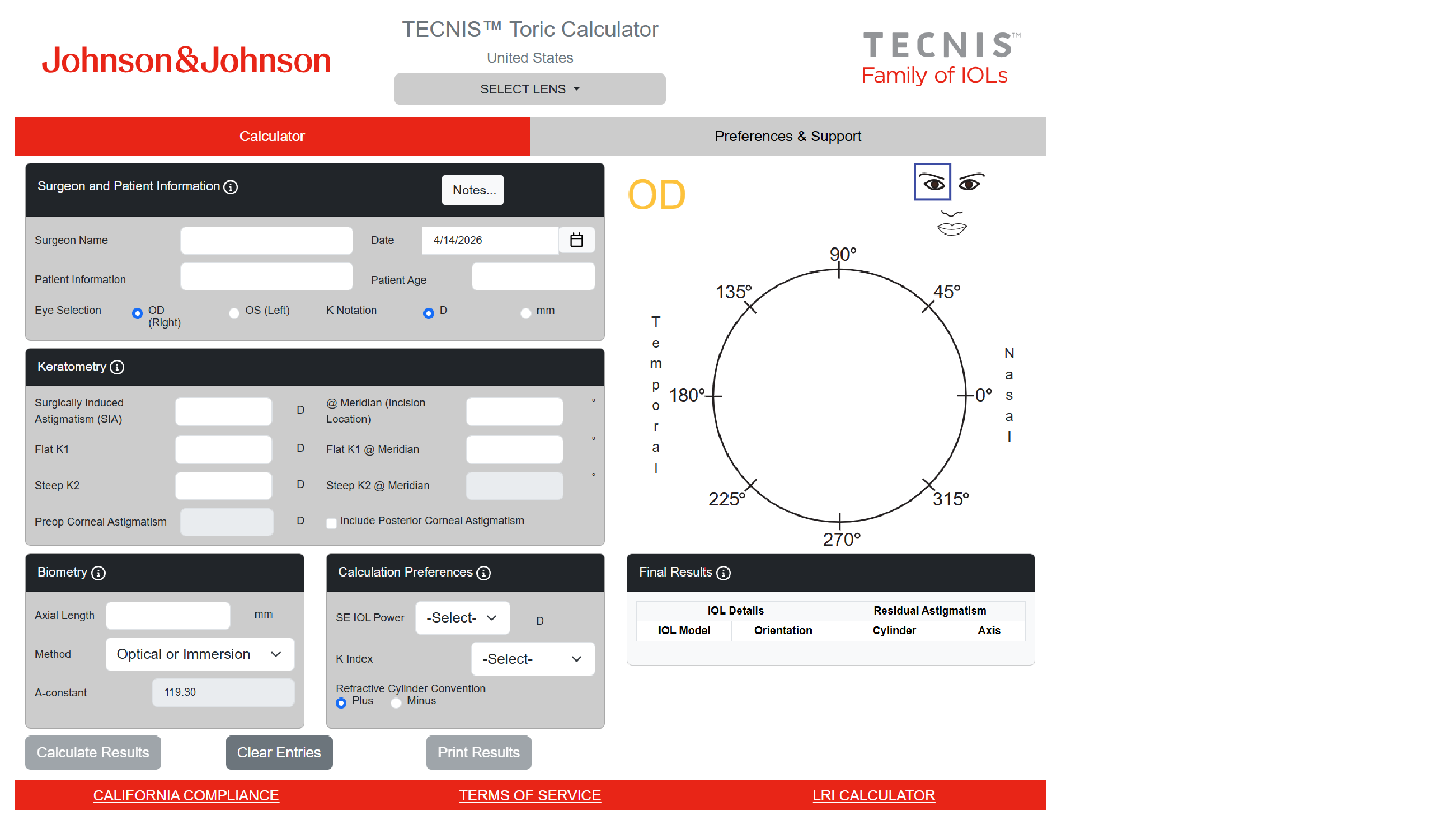Click inside the Surgeon Name field
The image size is (1456, 820).
coord(266,240)
